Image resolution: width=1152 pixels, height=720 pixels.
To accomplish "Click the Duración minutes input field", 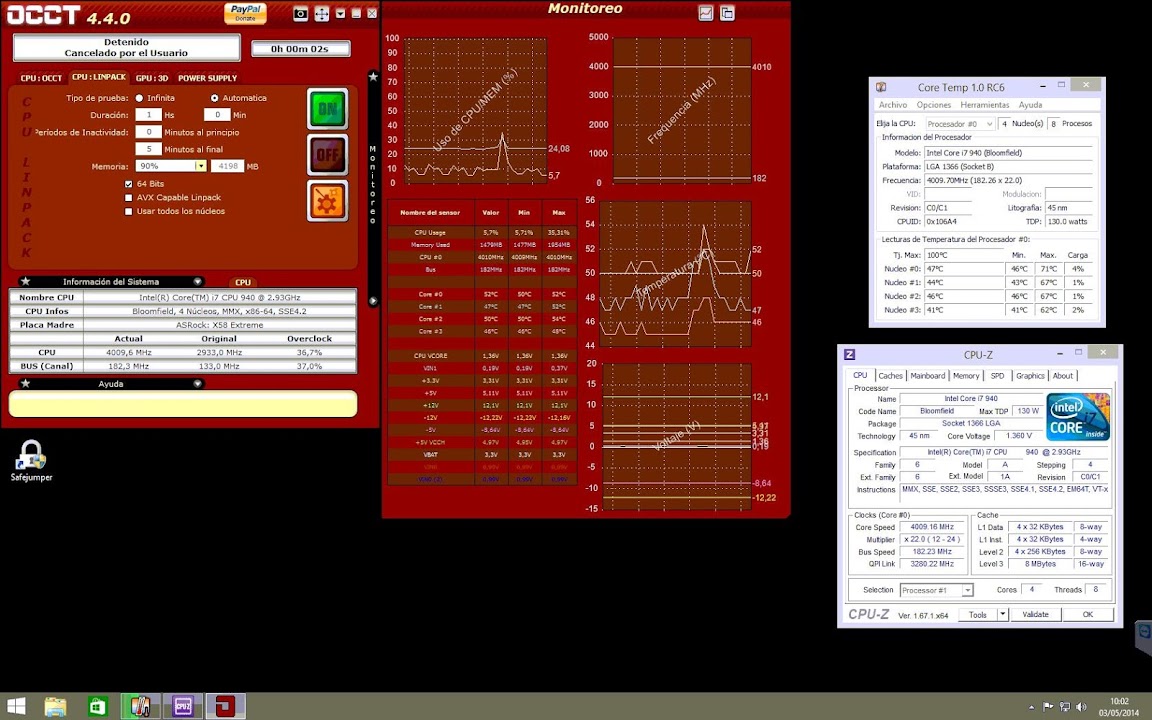I will (217, 115).
